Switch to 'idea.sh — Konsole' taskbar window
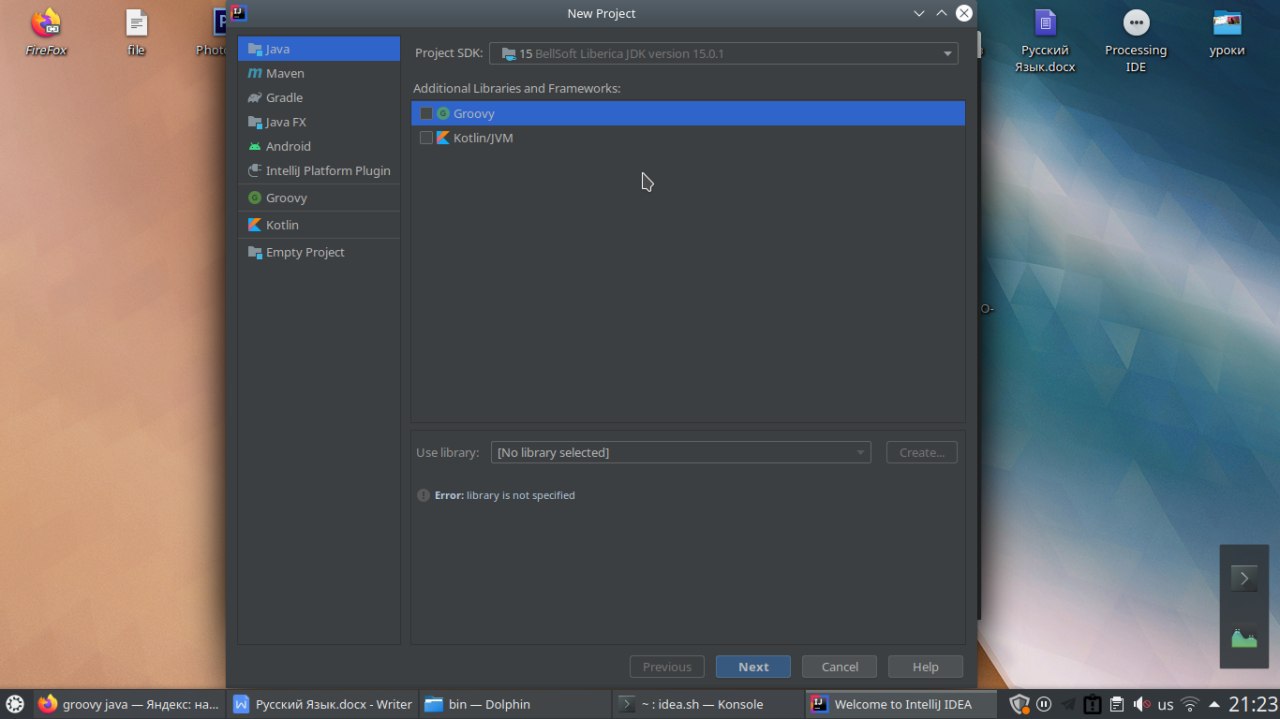Screen dimensions: 1280x719 [708, 704]
